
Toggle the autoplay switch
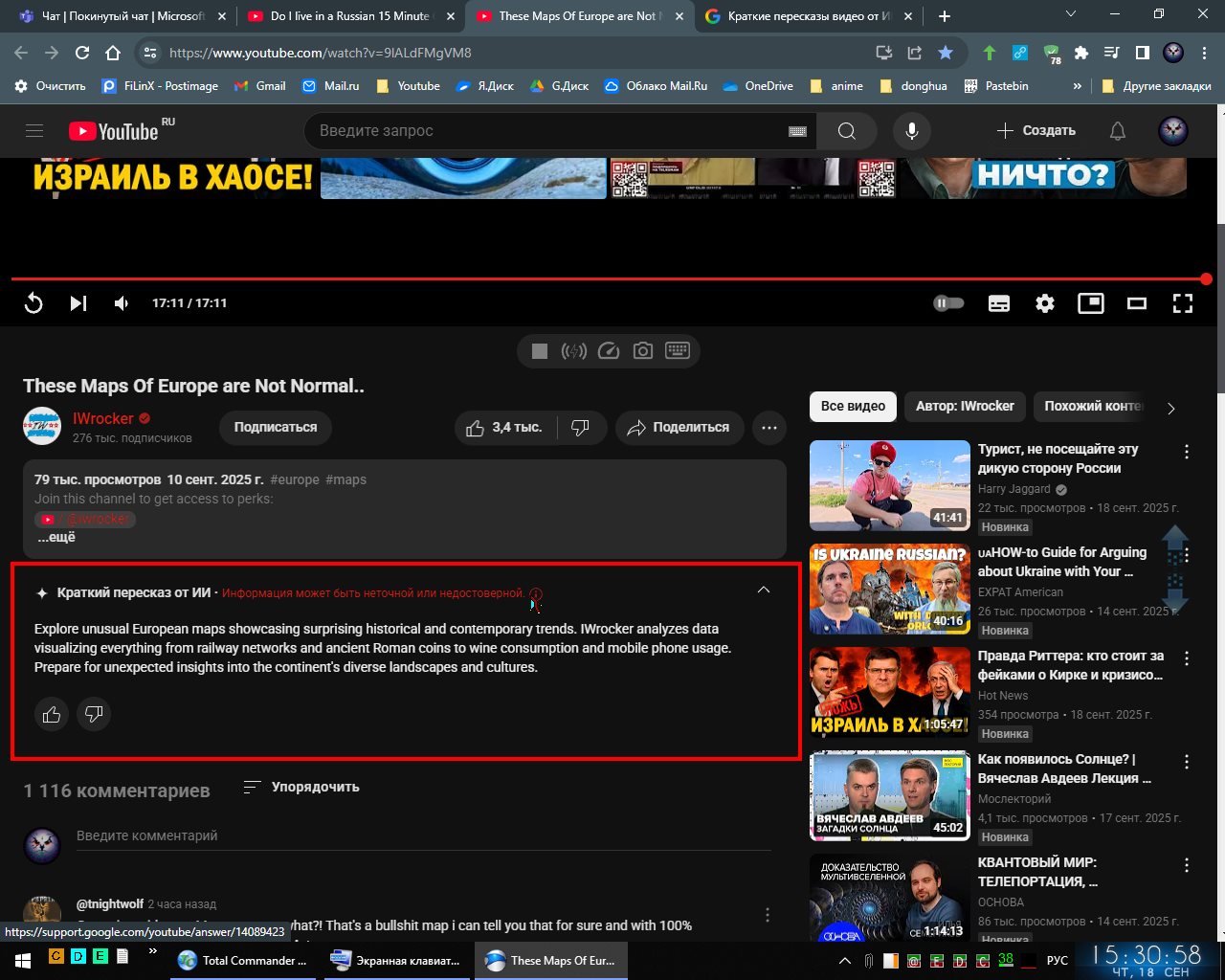[x=948, y=303]
